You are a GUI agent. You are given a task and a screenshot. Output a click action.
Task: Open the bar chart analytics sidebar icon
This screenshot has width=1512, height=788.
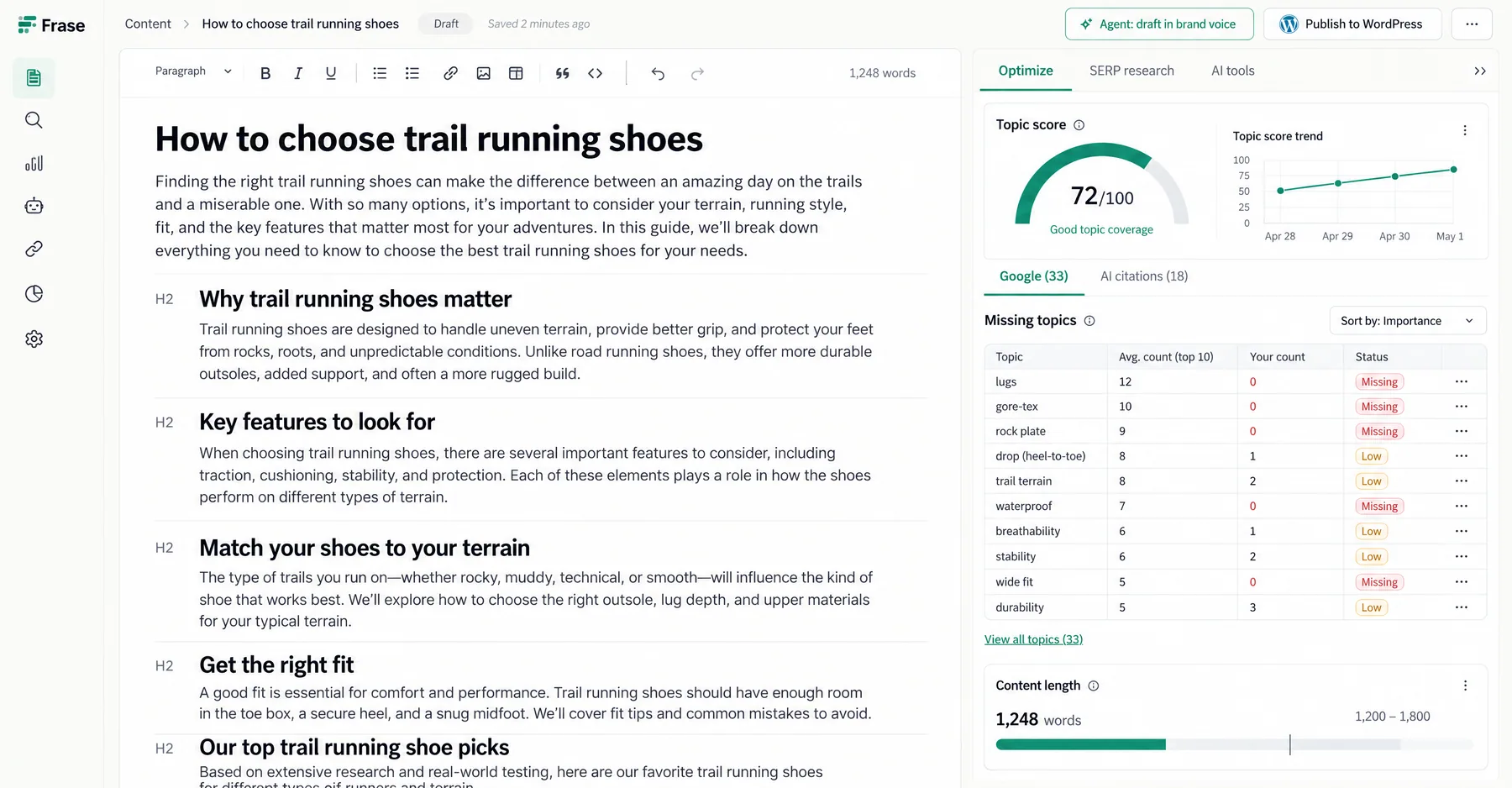tap(34, 163)
